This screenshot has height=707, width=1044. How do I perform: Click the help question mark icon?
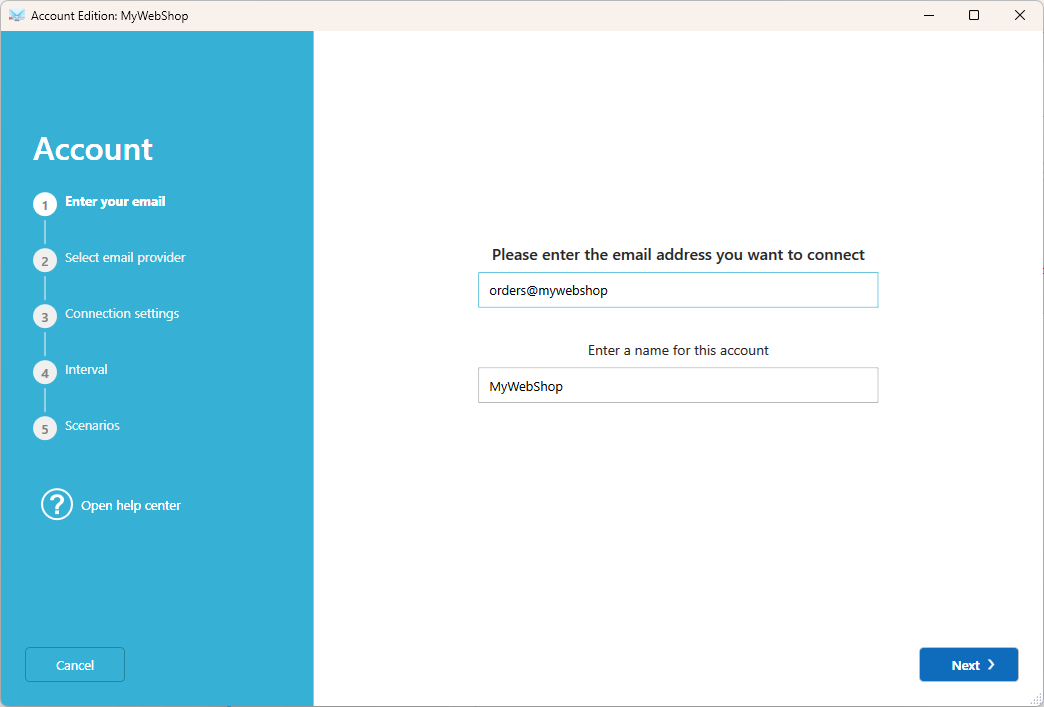coord(57,505)
